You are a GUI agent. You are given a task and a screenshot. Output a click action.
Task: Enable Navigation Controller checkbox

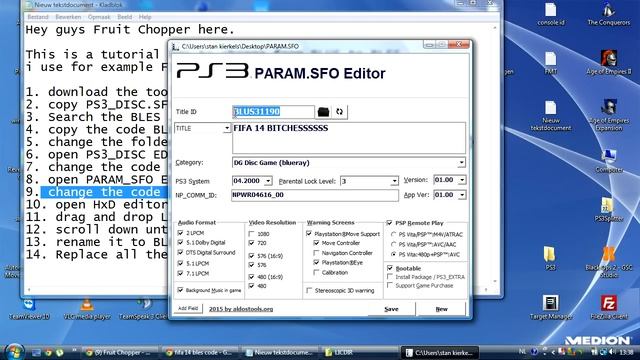coord(316,253)
